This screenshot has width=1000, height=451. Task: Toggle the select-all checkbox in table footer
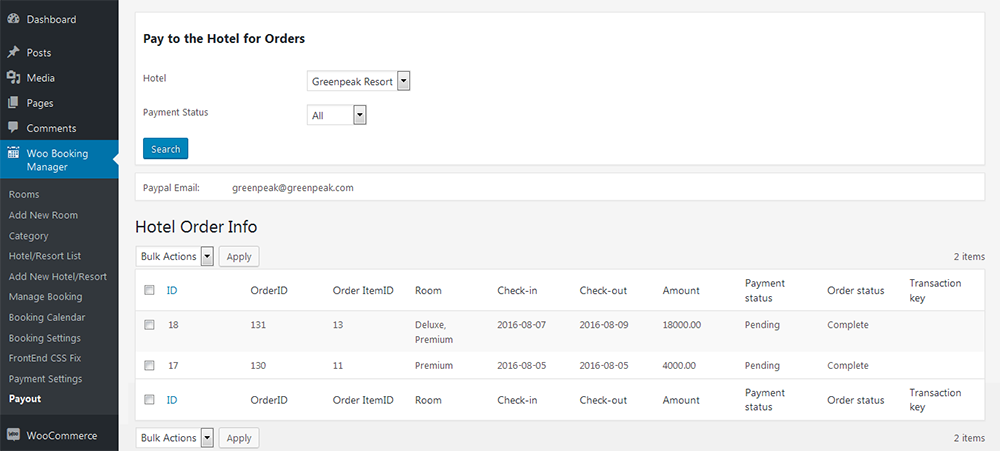coord(149,399)
